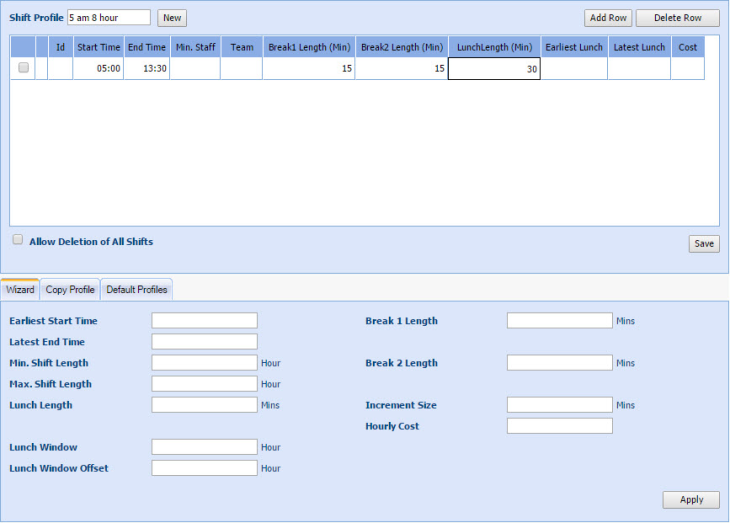Screen dimensions: 730x523
Task: Click the Shift Profile name field
Action: tap(109, 18)
